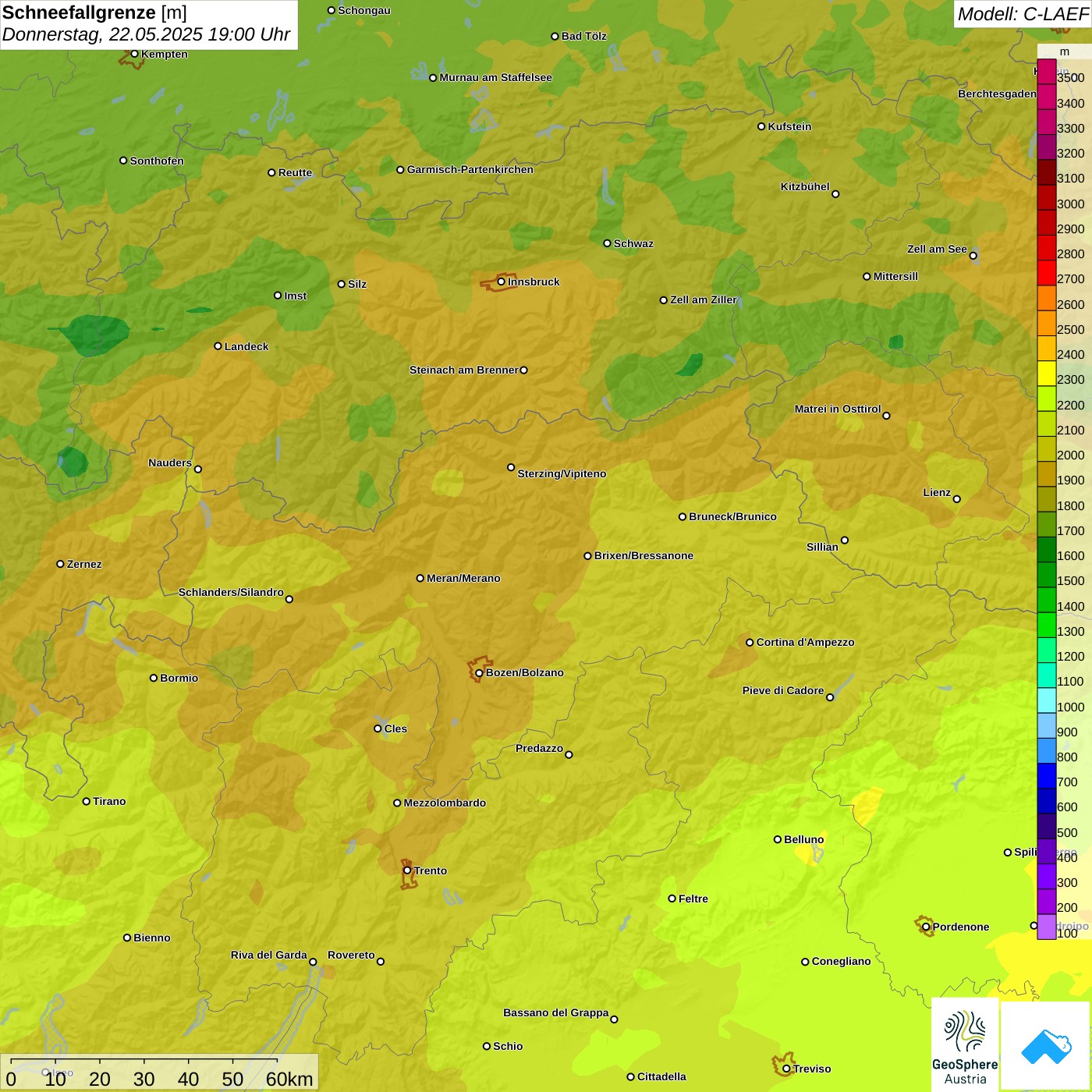Click the 'Zell am Ziller' label
Viewport: 1092px width, 1092px height.
click(x=704, y=300)
